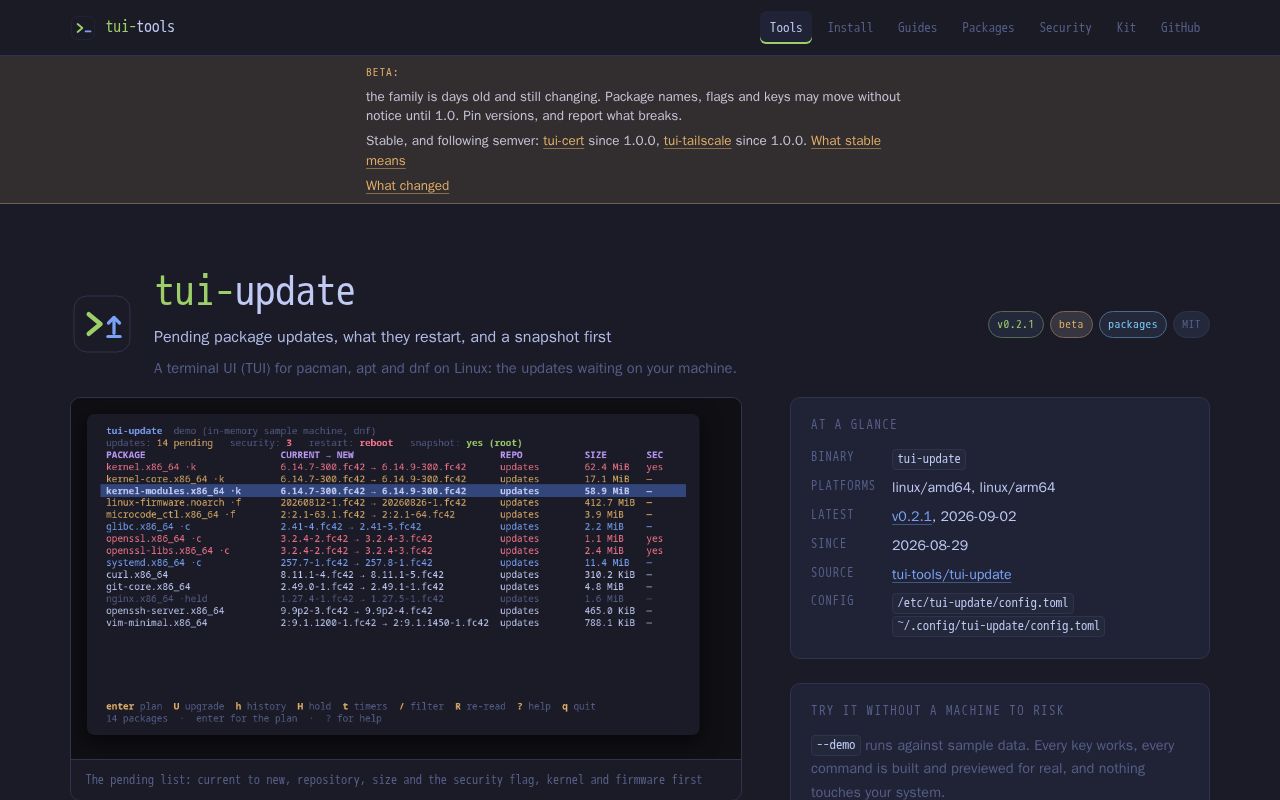This screenshot has height=800, width=1280.
Task: Click the 'BETA:' banner label
Action: (x=382, y=72)
